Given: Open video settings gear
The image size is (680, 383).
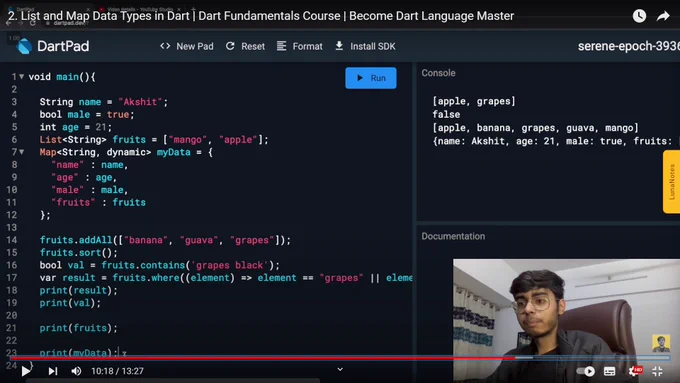Looking at the screenshot, I should pos(634,371).
